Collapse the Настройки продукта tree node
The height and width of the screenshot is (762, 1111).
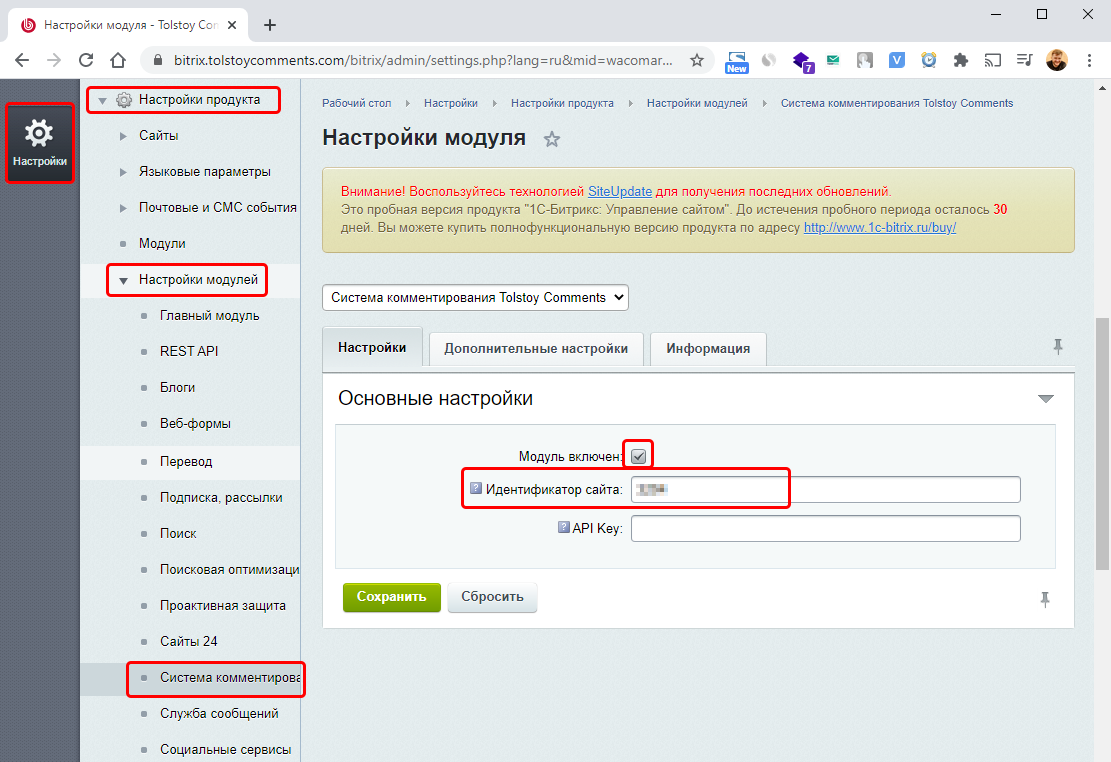click(103, 101)
